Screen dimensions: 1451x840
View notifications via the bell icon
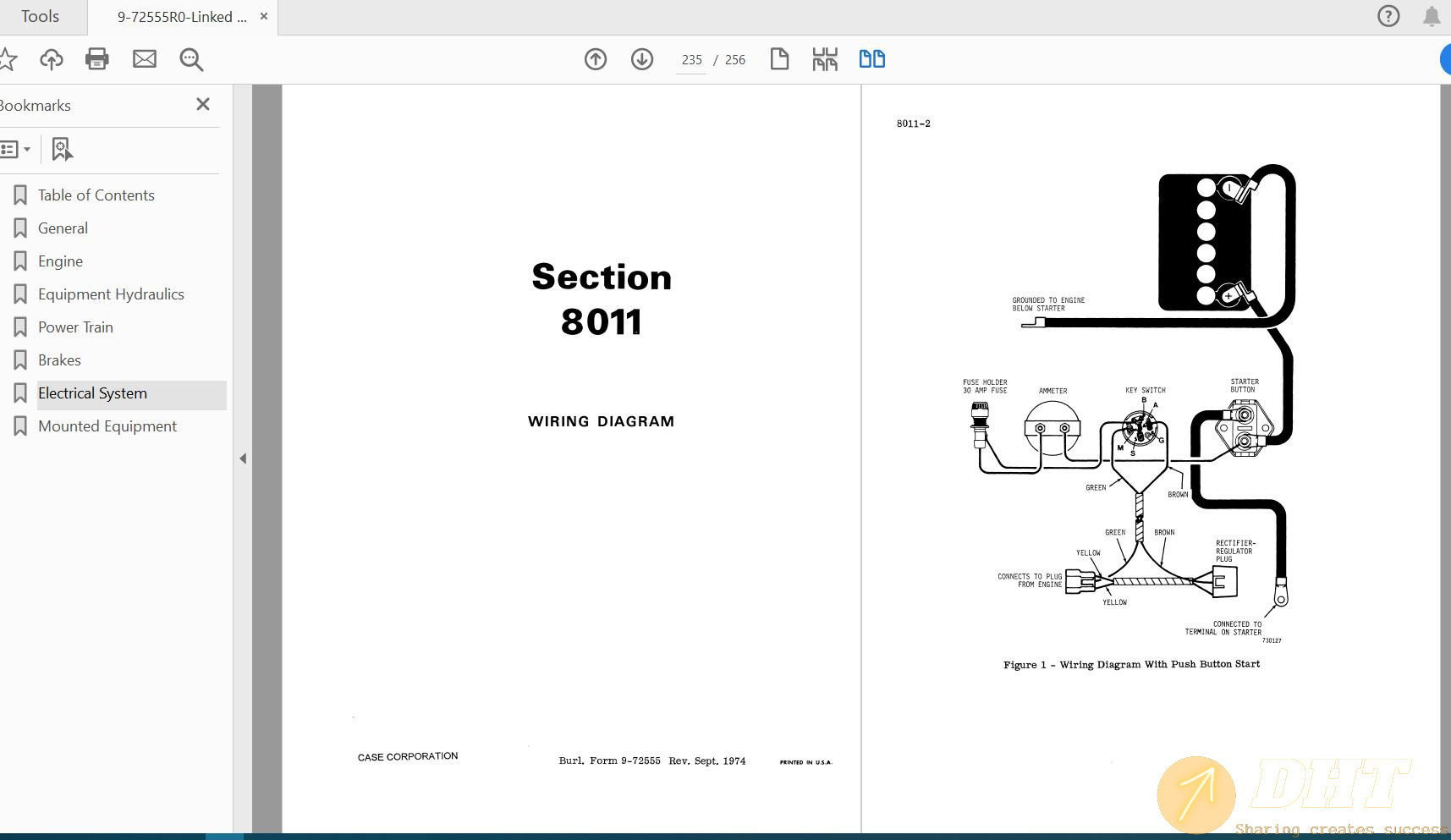(x=1432, y=15)
